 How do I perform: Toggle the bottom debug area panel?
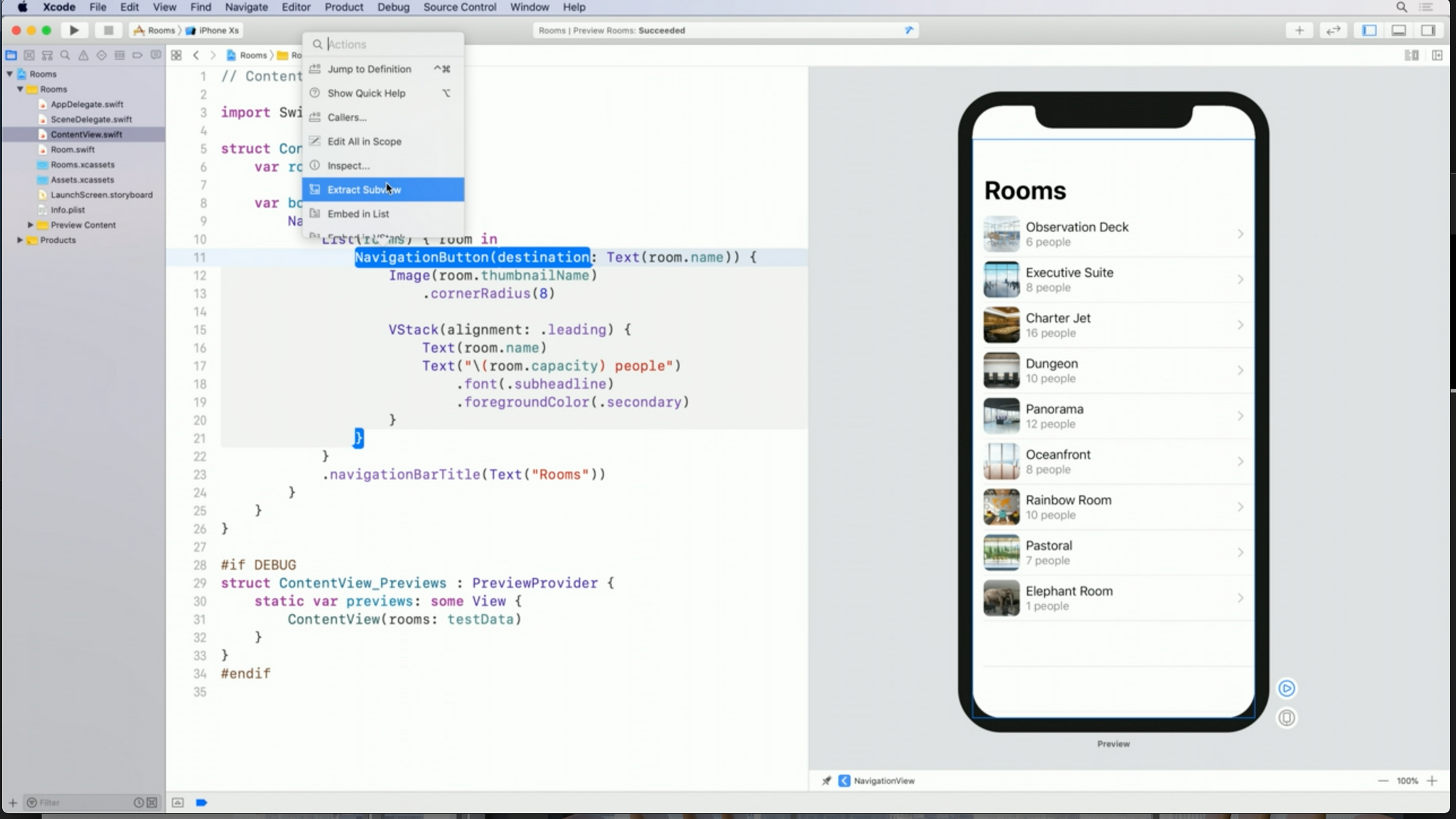(1398, 31)
